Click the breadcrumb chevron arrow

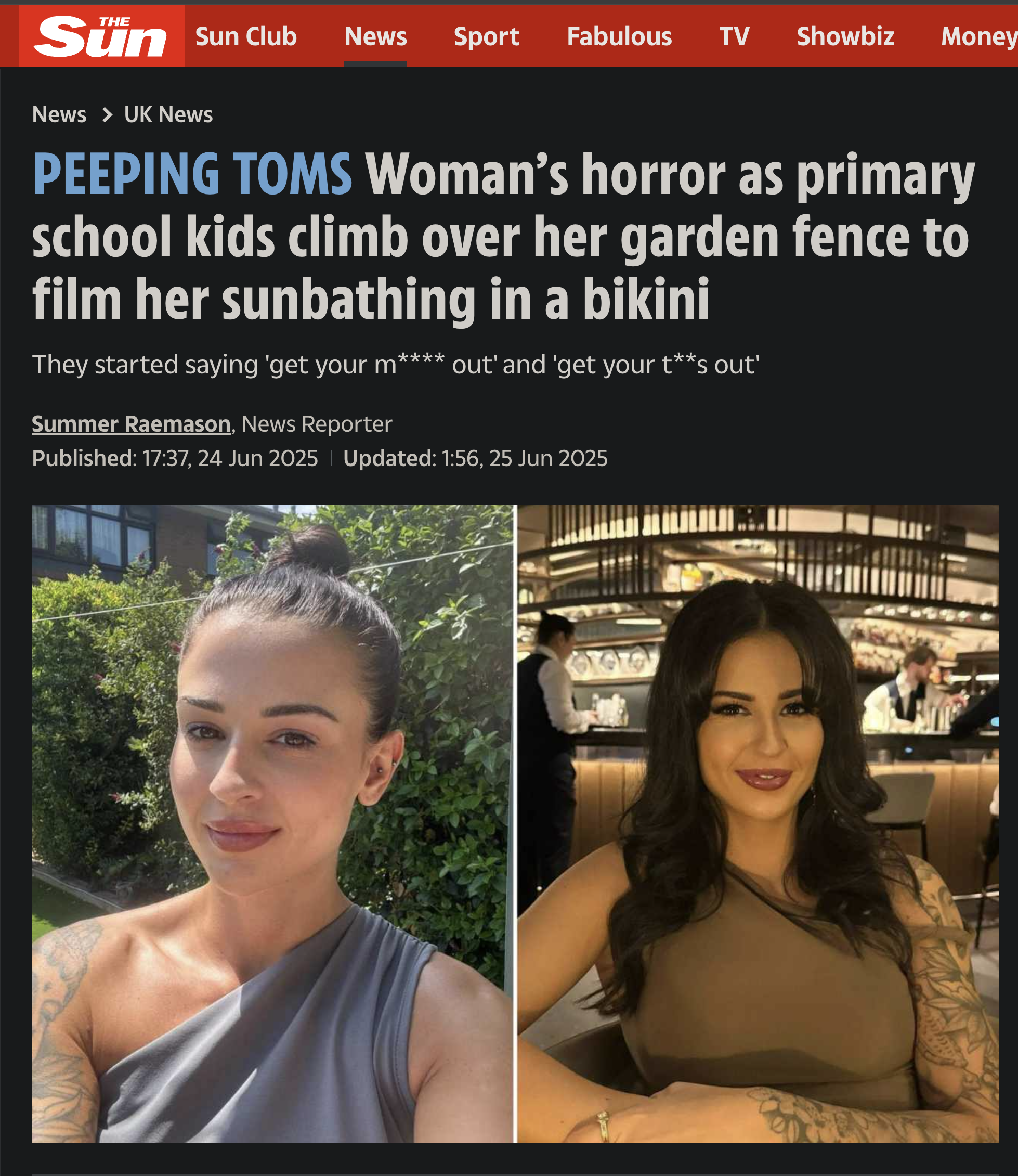pos(107,115)
